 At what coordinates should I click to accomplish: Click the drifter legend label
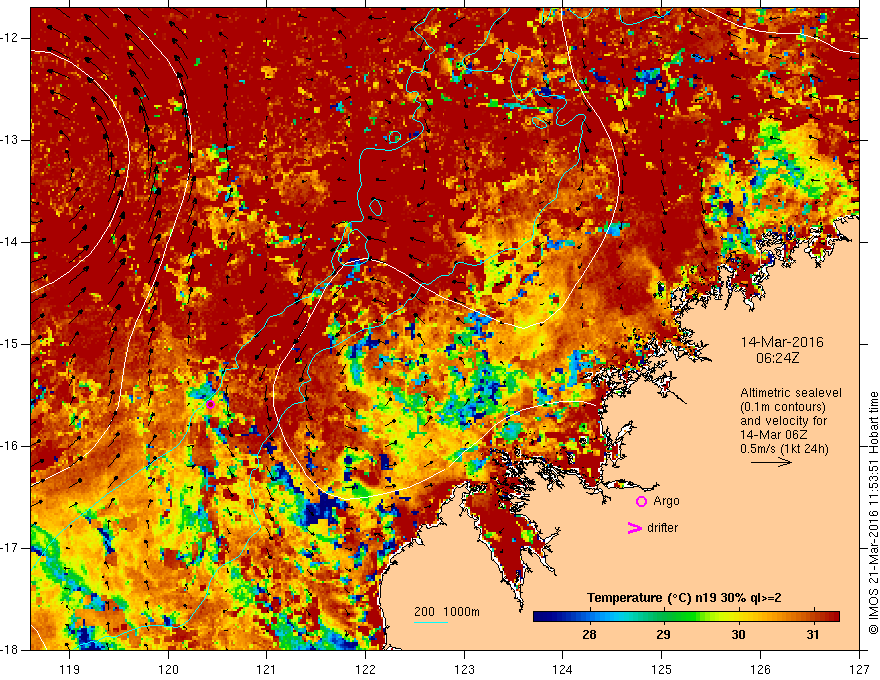662,528
